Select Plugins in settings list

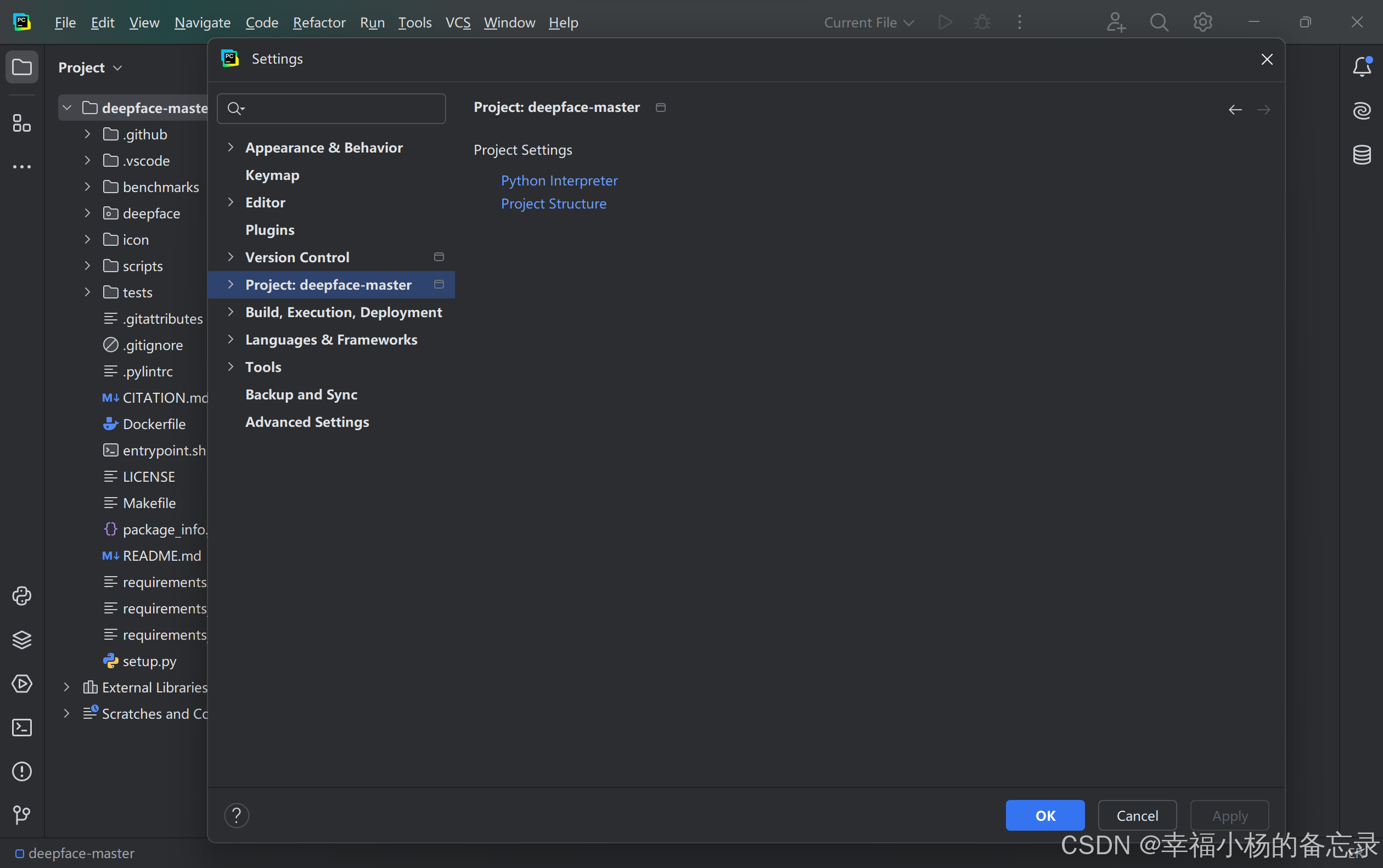click(270, 230)
